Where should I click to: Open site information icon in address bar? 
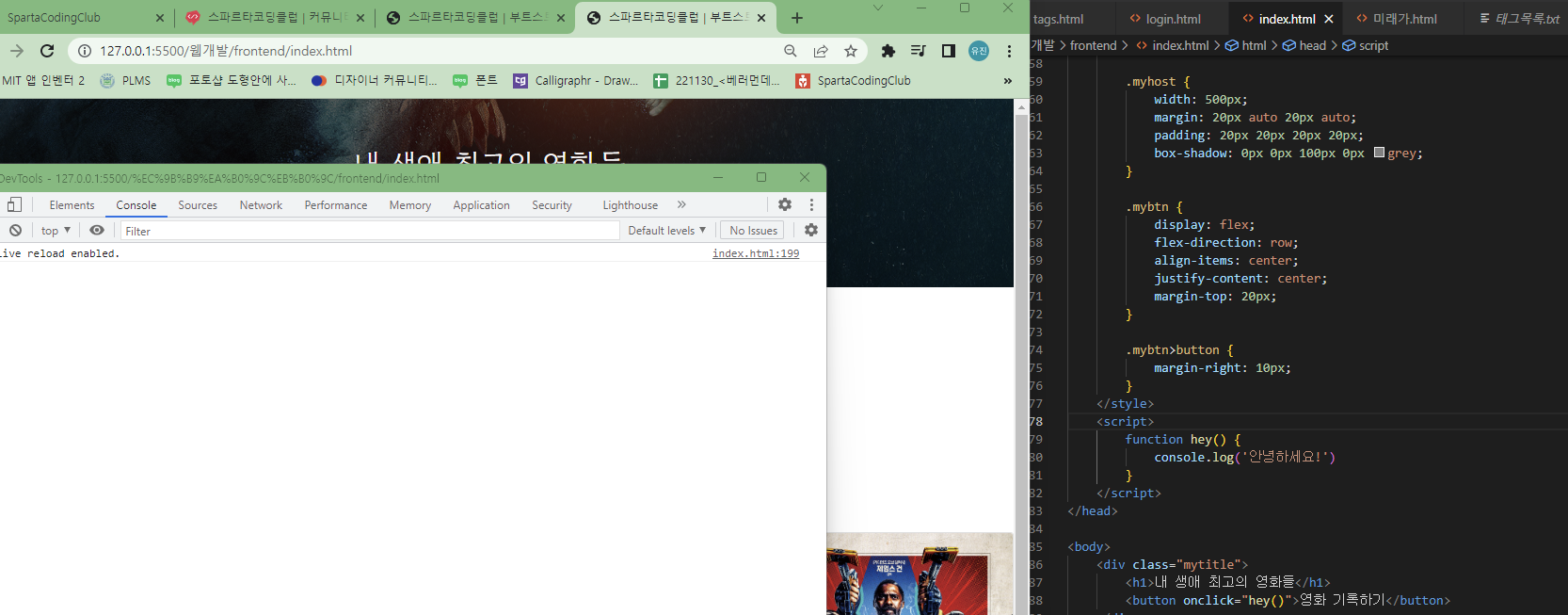click(84, 51)
